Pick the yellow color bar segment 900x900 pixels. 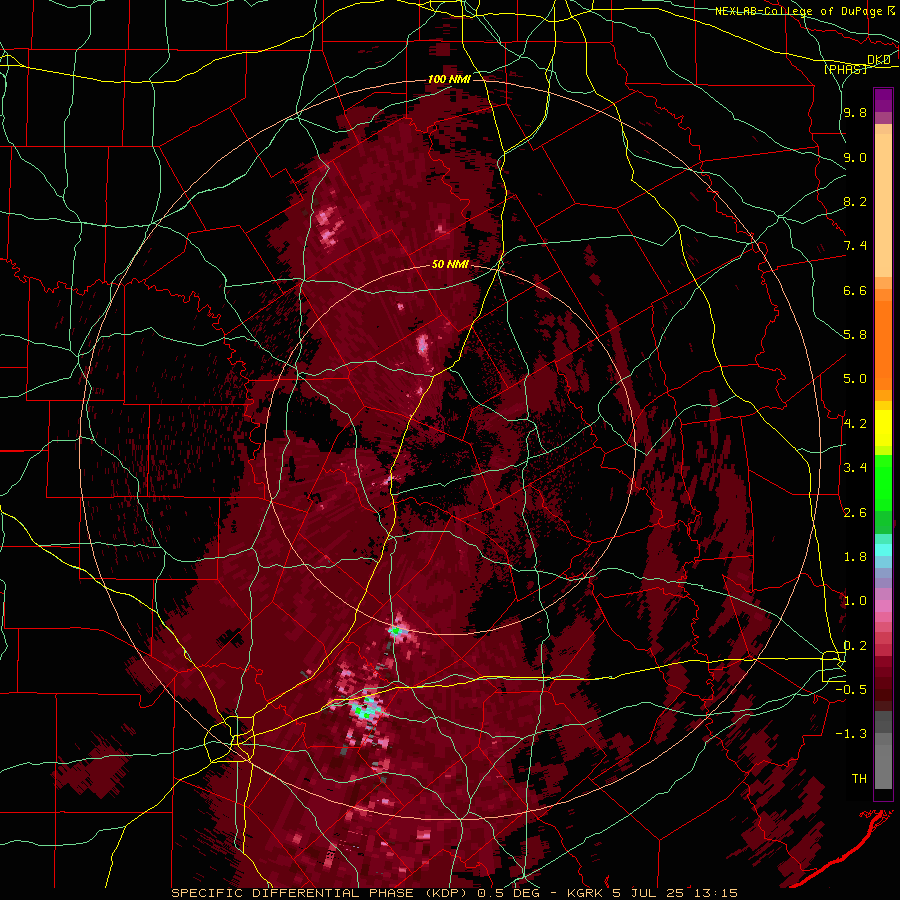tap(883, 428)
